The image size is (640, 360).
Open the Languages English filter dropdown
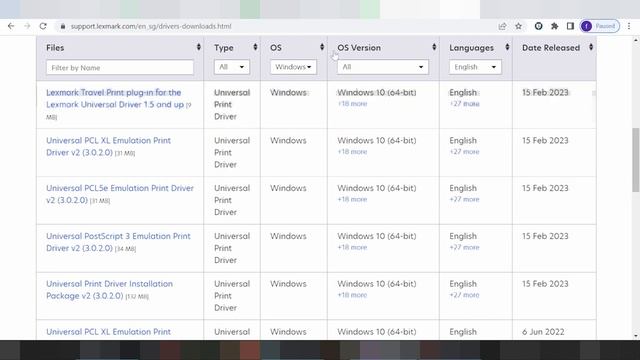[x=475, y=67]
